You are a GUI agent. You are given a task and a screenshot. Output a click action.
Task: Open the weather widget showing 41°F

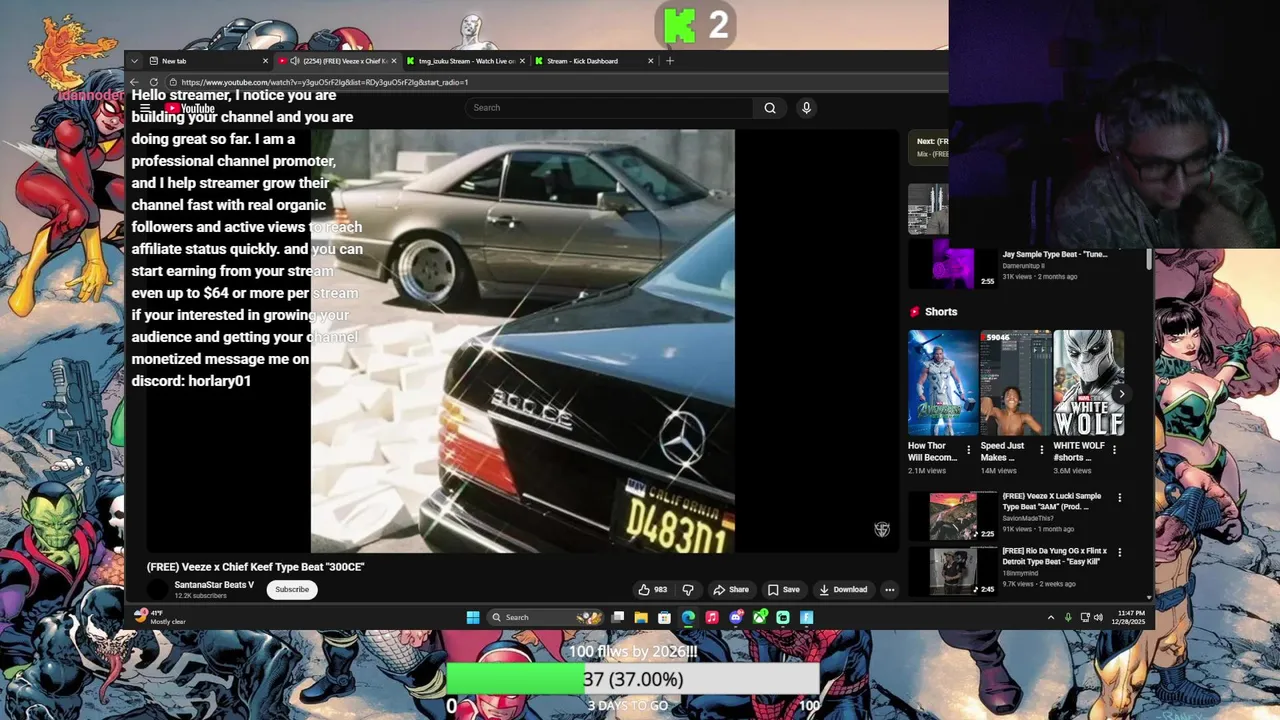160,617
